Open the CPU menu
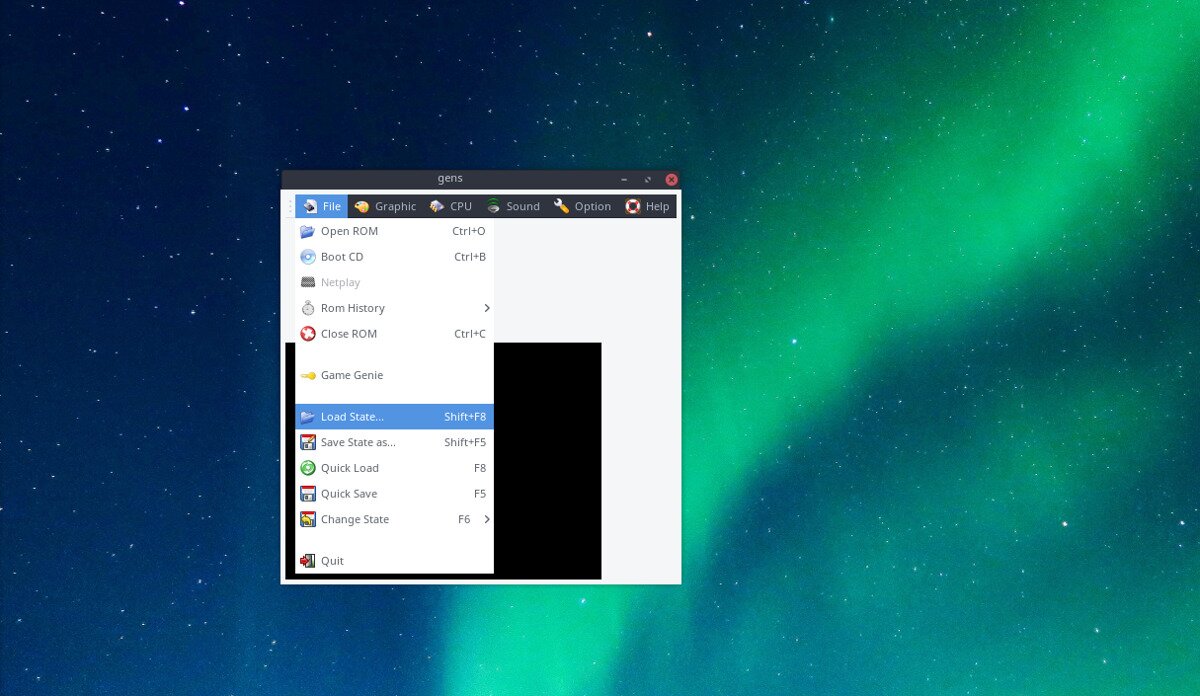 tap(451, 206)
